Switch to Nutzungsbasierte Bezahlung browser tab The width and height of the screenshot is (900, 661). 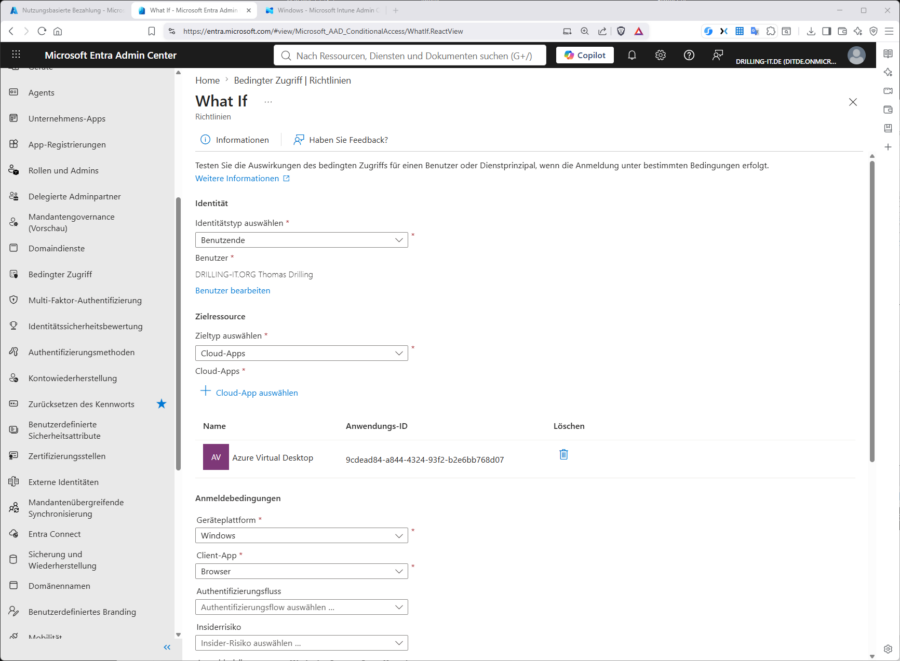pyautogui.click(x=67, y=10)
